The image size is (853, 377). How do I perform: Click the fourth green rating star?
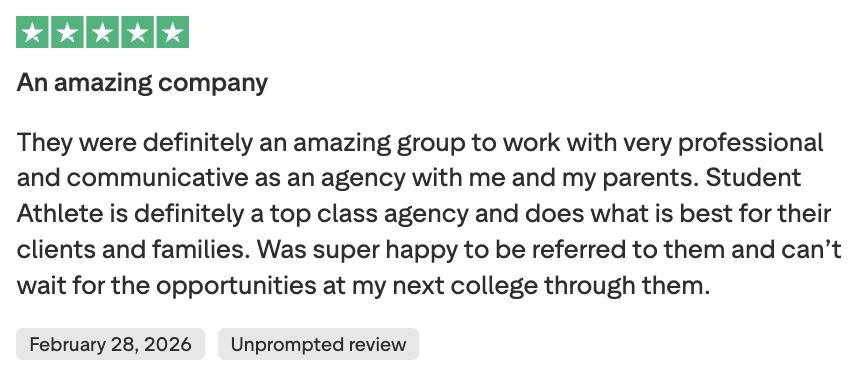click(x=138, y=32)
